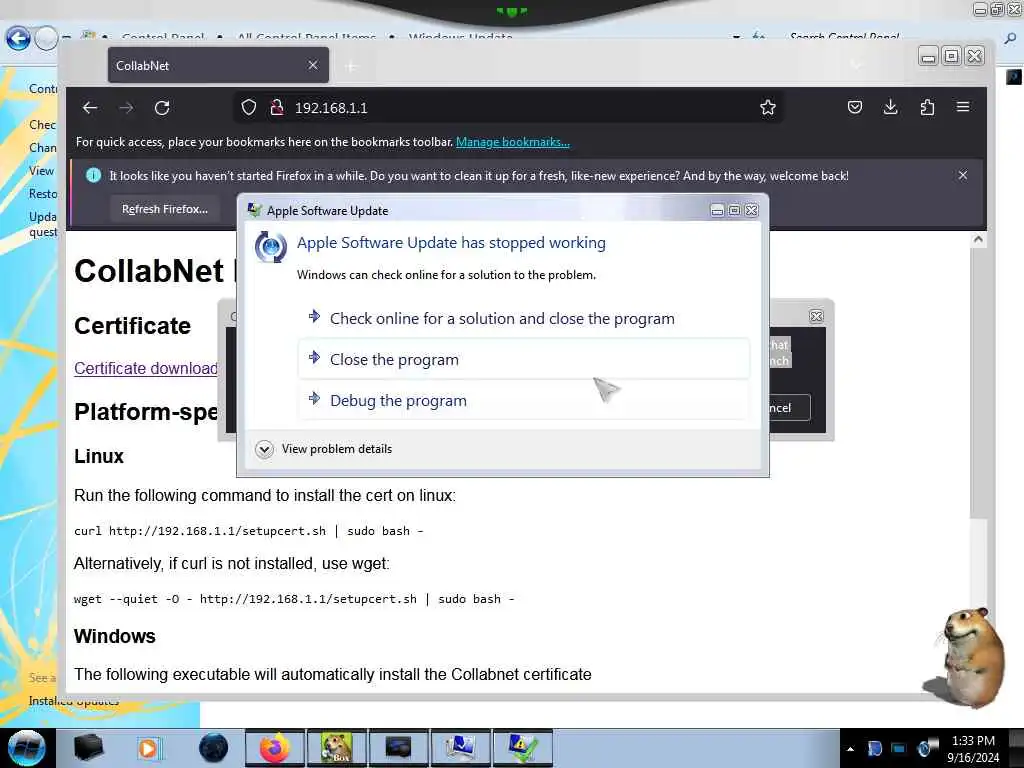Choose Debug the program option

524,400
